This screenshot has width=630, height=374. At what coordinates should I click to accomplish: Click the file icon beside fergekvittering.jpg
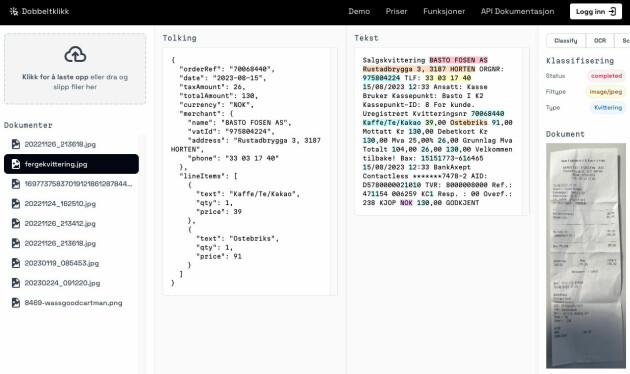pyautogui.click(x=16, y=164)
